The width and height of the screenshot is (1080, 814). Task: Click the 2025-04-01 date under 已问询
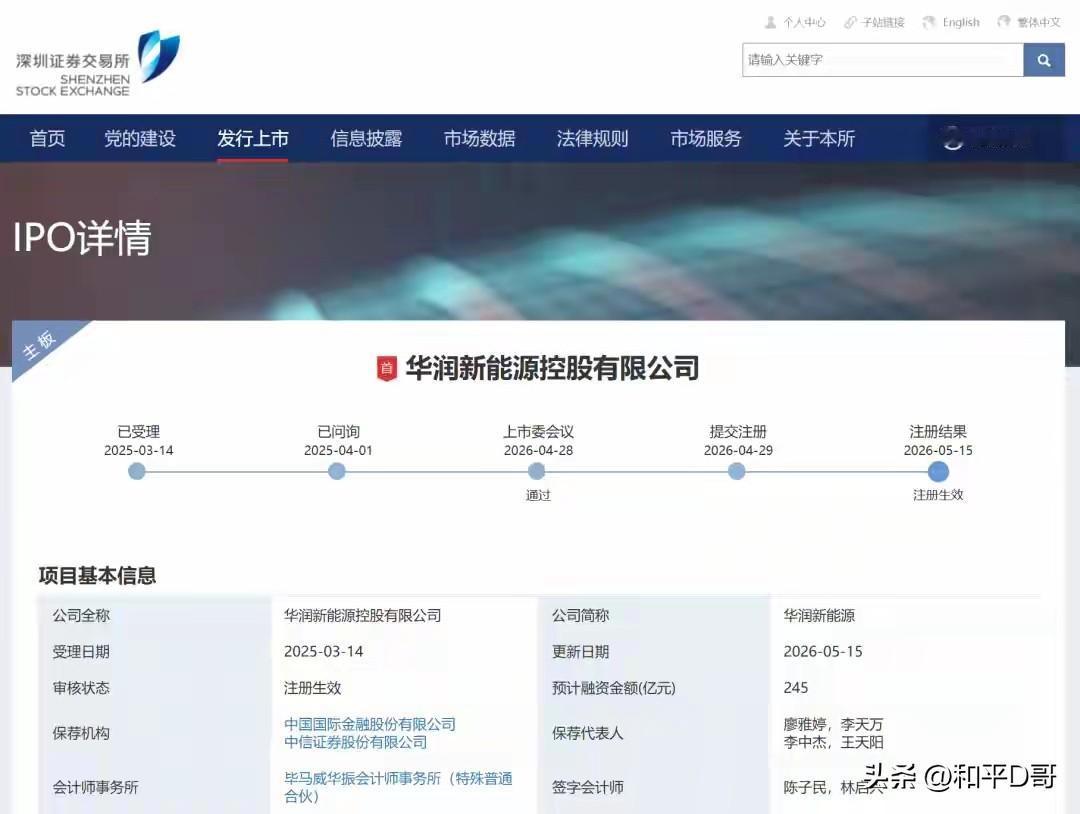pos(338,450)
